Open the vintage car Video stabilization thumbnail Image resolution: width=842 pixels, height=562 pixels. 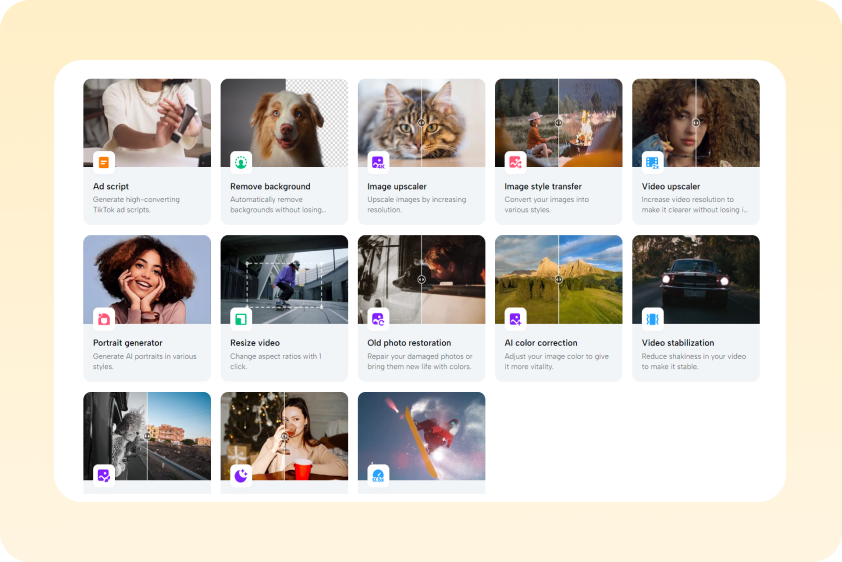[696, 280]
